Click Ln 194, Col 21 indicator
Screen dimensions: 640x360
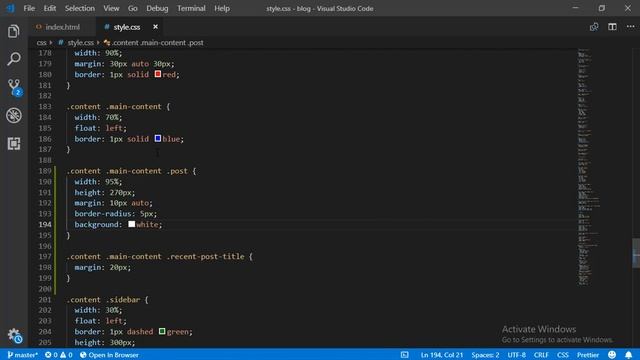442,355
